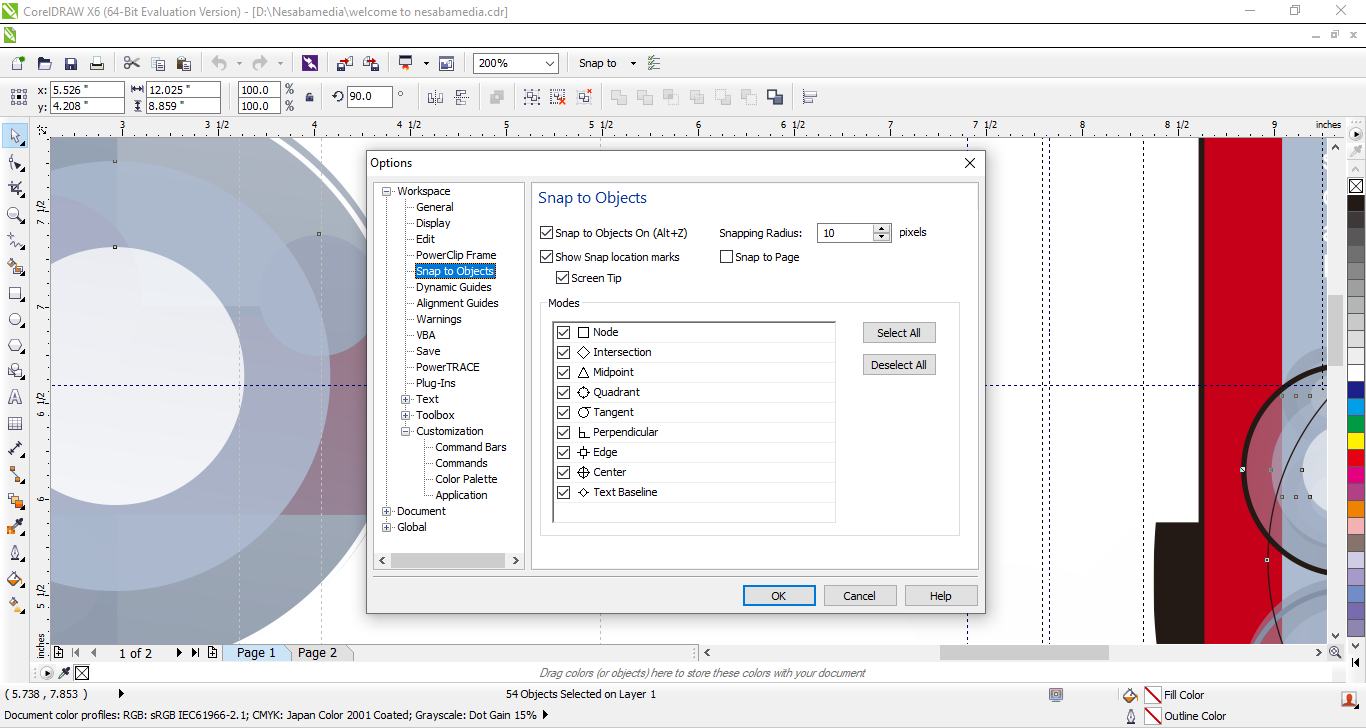This screenshot has width=1366, height=728.
Task: Click the Save icon in toolbar
Action: click(x=71, y=63)
